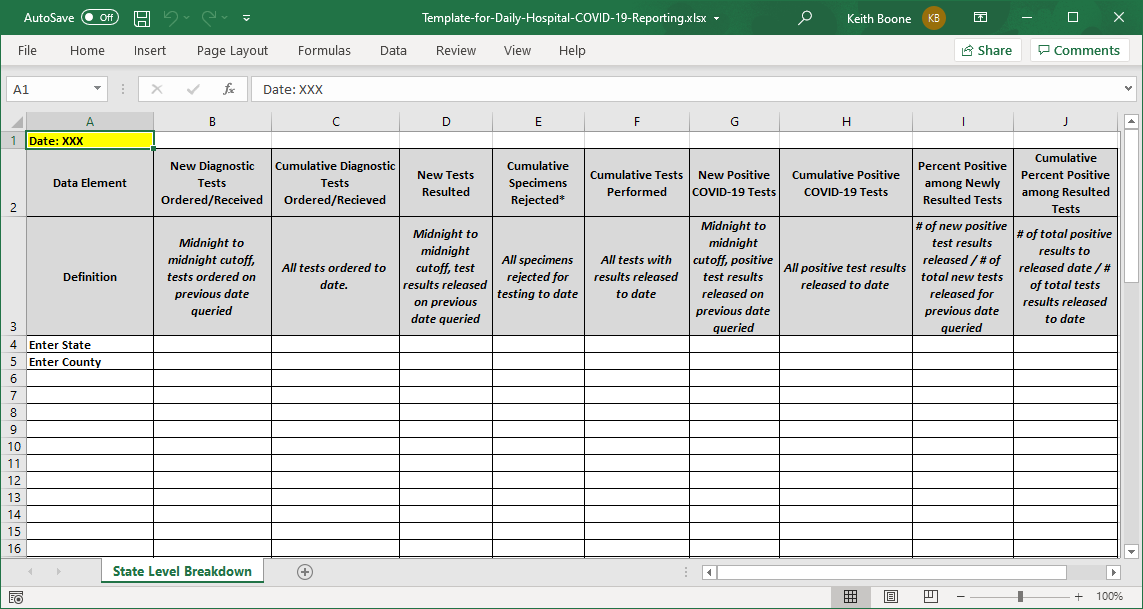This screenshot has height=609, width=1143.
Task: Switch to Normal view icon
Action: point(850,597)
